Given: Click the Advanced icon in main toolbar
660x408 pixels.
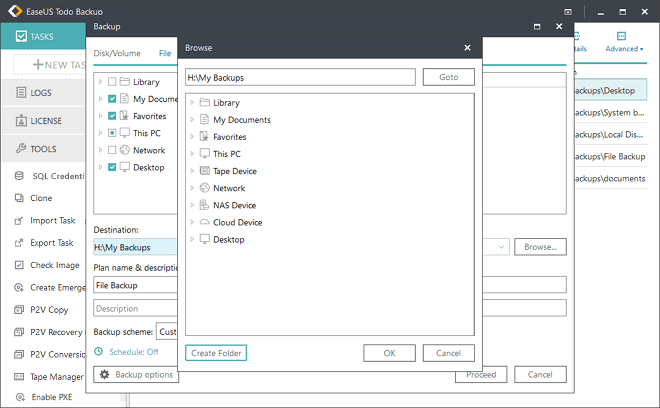Looking at the screenshot, I should click(621, 36).
